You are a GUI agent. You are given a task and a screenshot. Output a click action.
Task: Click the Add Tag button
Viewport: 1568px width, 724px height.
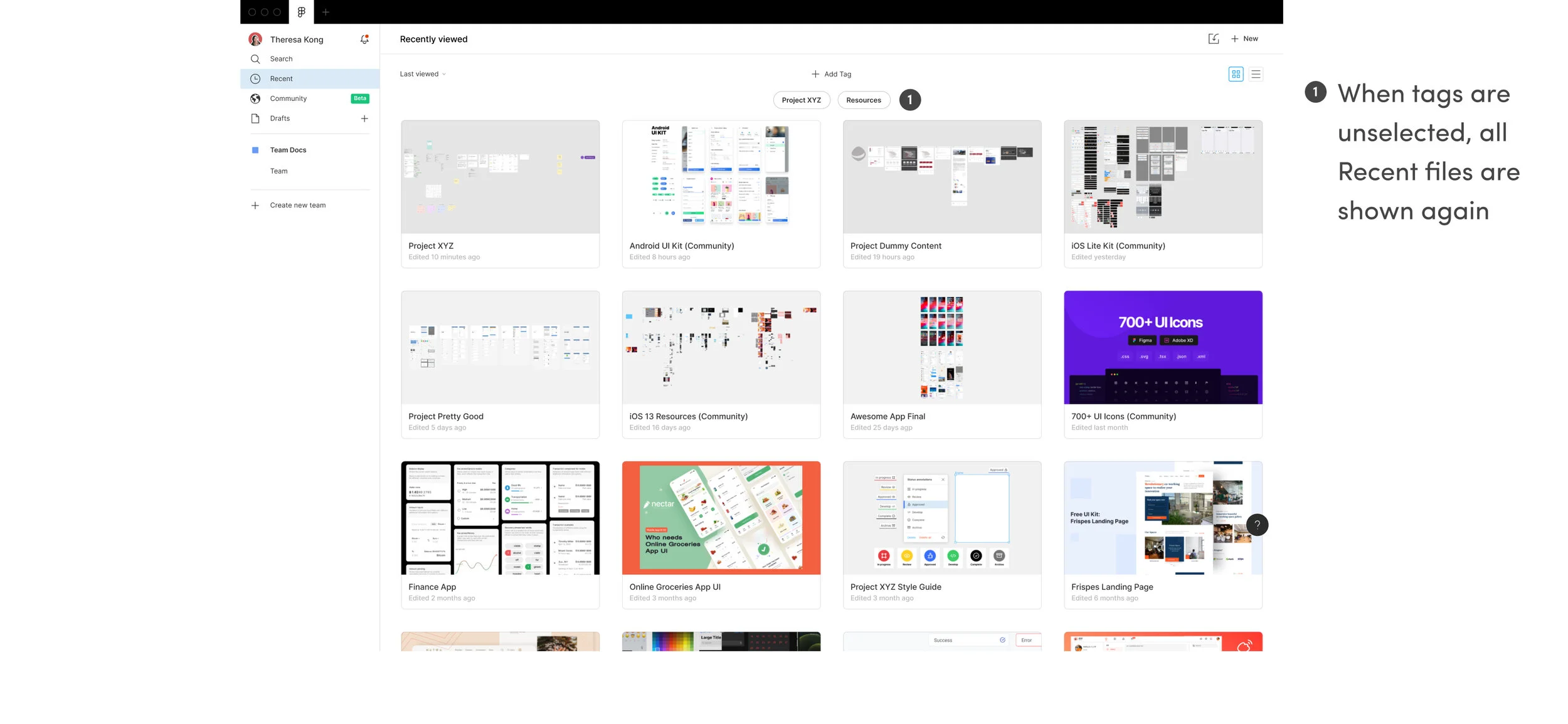831,74
